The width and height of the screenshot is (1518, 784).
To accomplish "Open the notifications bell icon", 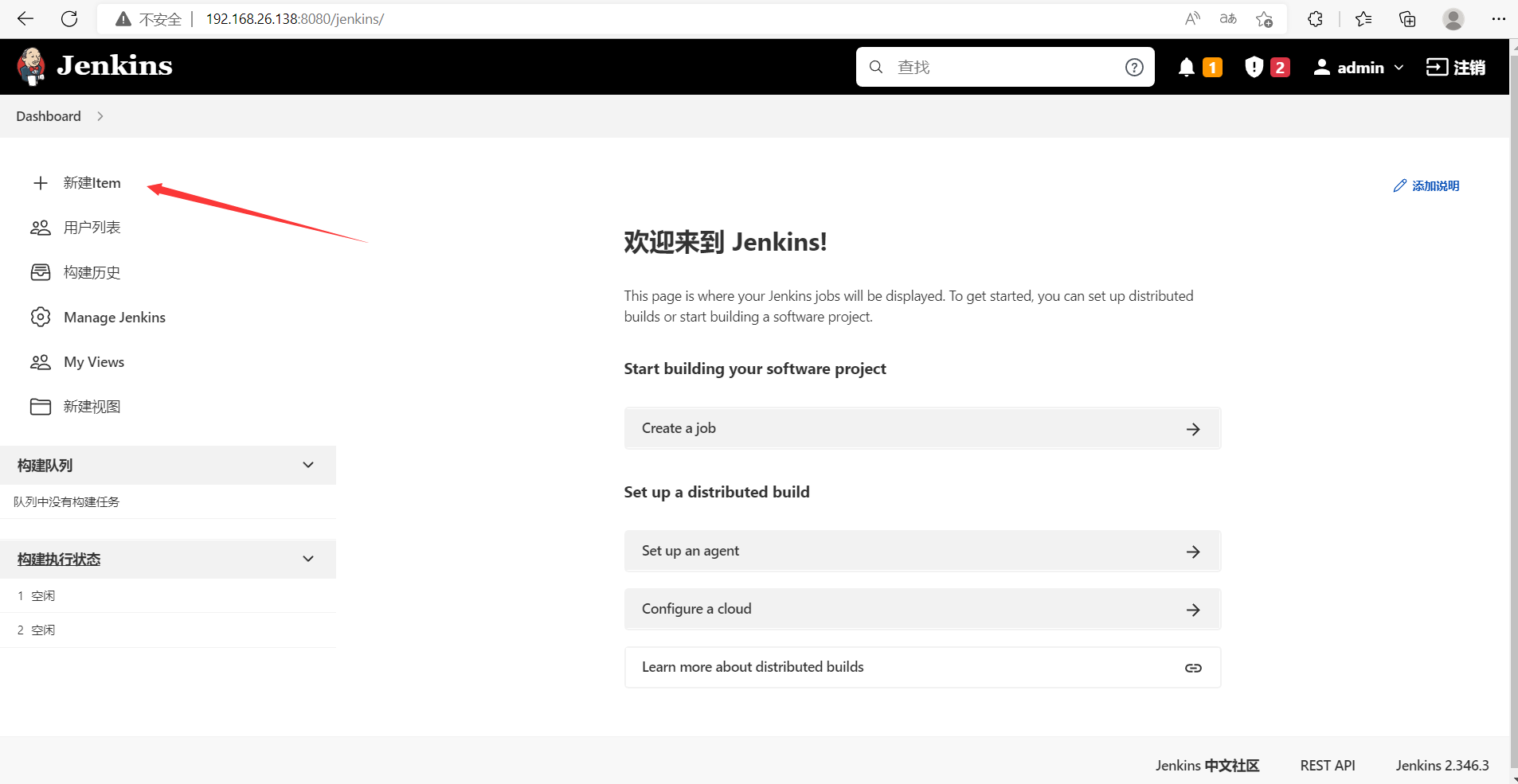I will [1187, 68].
